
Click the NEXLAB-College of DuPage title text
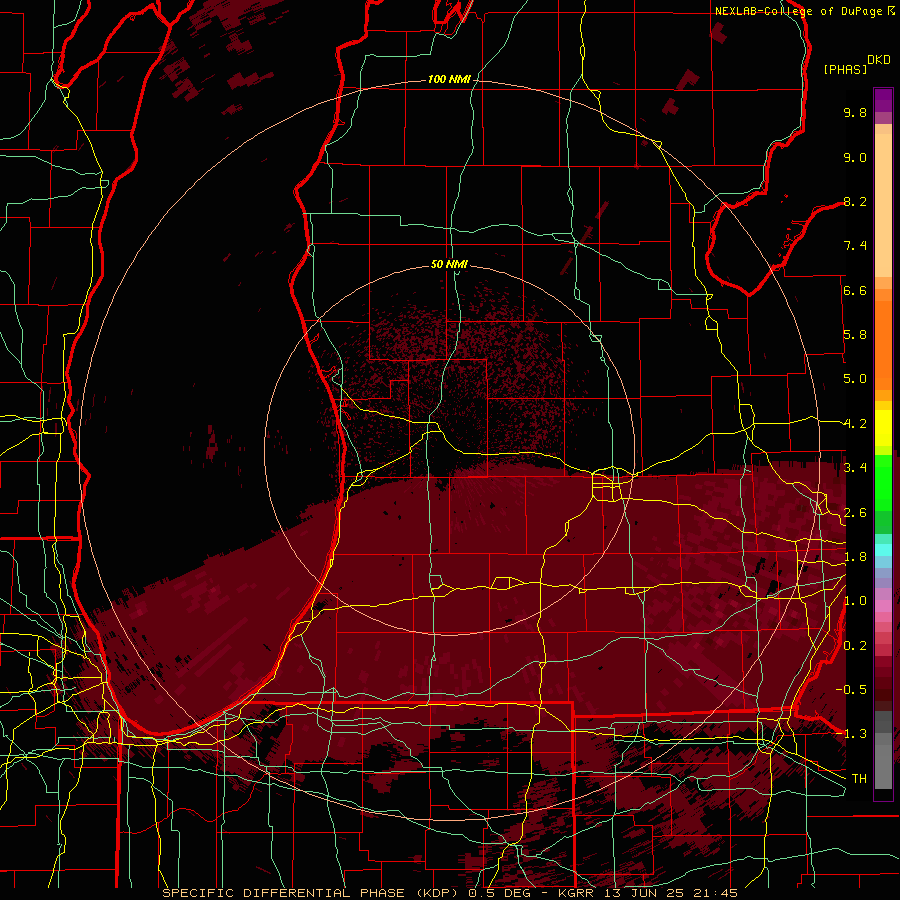(799, 11)
